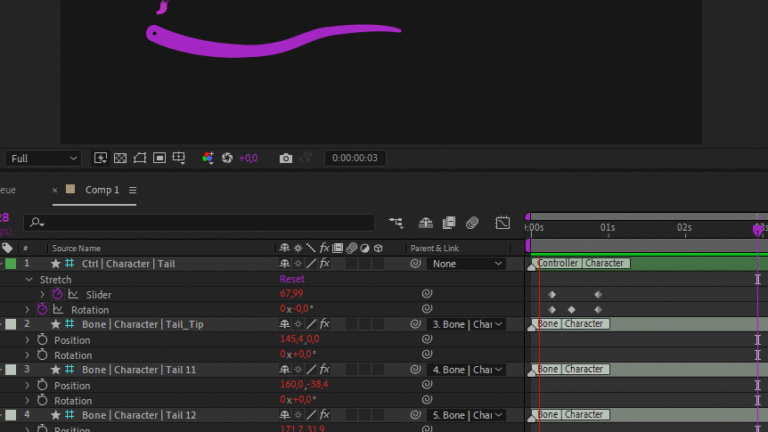Collapse the Stretch effect group
The height and width of the screenshot is (432, 768).
[29, 280]
